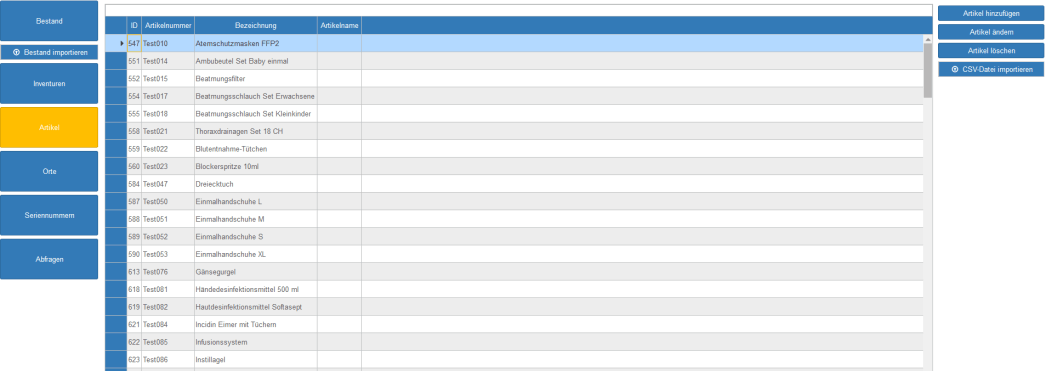Click article number Test047
Screen dimensions: 1046x371
pyautogui.click(x=168, y=183)
